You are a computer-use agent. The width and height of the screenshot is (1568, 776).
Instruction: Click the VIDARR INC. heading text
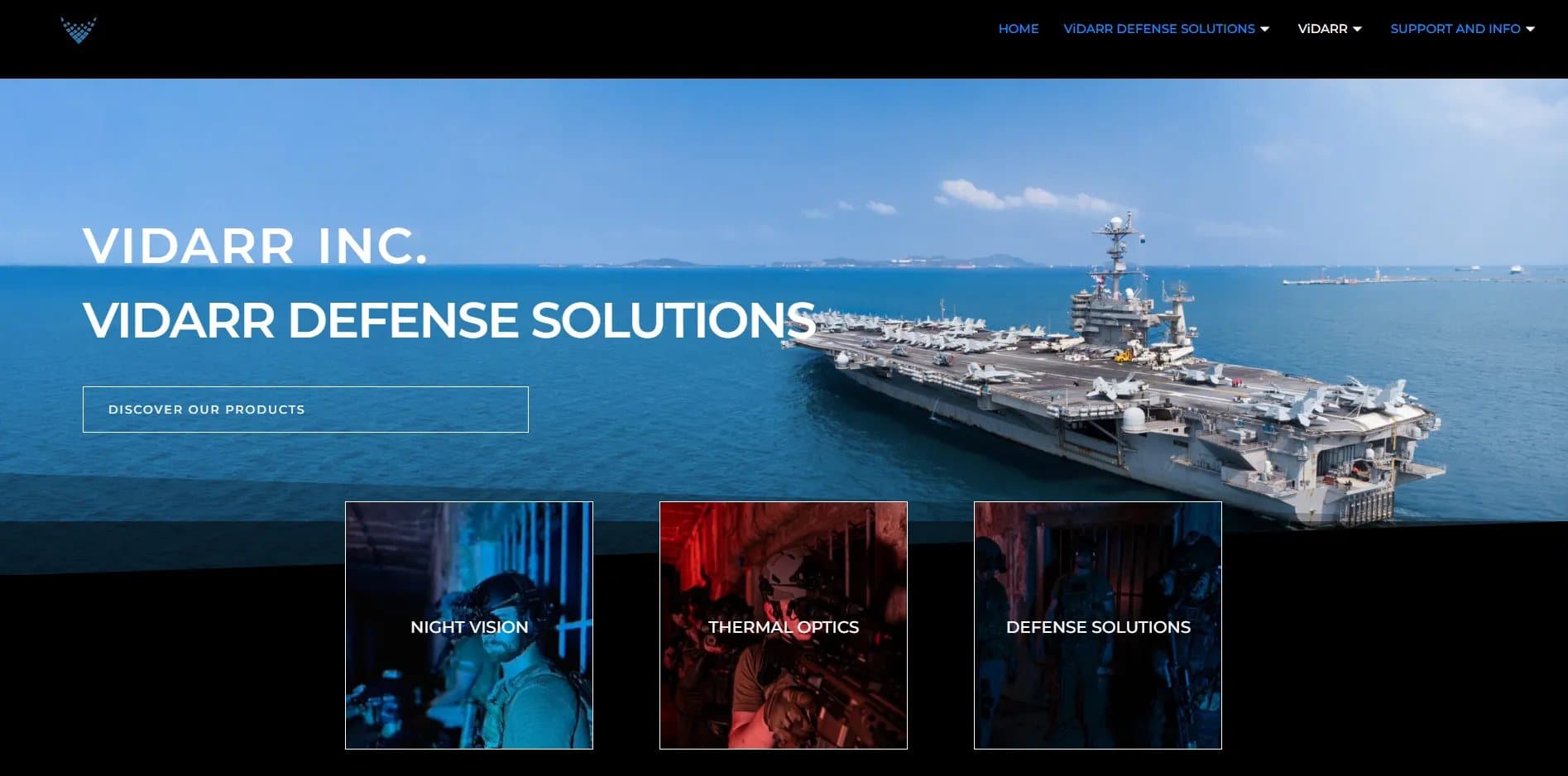[255, 246]
